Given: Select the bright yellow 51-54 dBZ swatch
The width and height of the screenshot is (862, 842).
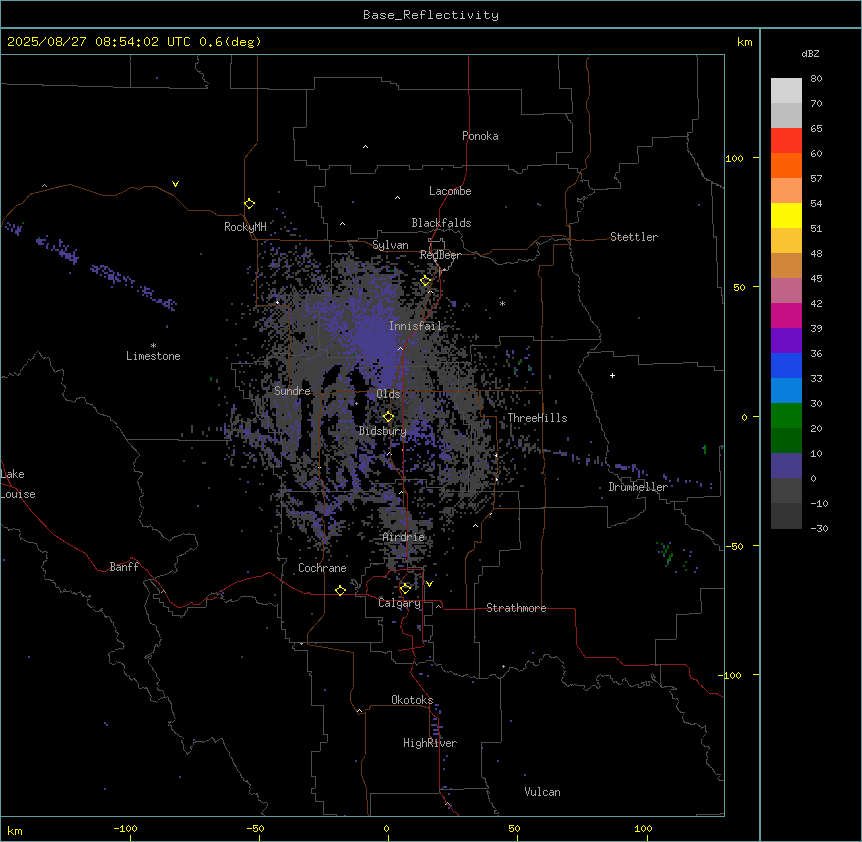Looking at the screenshot, I should (786, 215).
